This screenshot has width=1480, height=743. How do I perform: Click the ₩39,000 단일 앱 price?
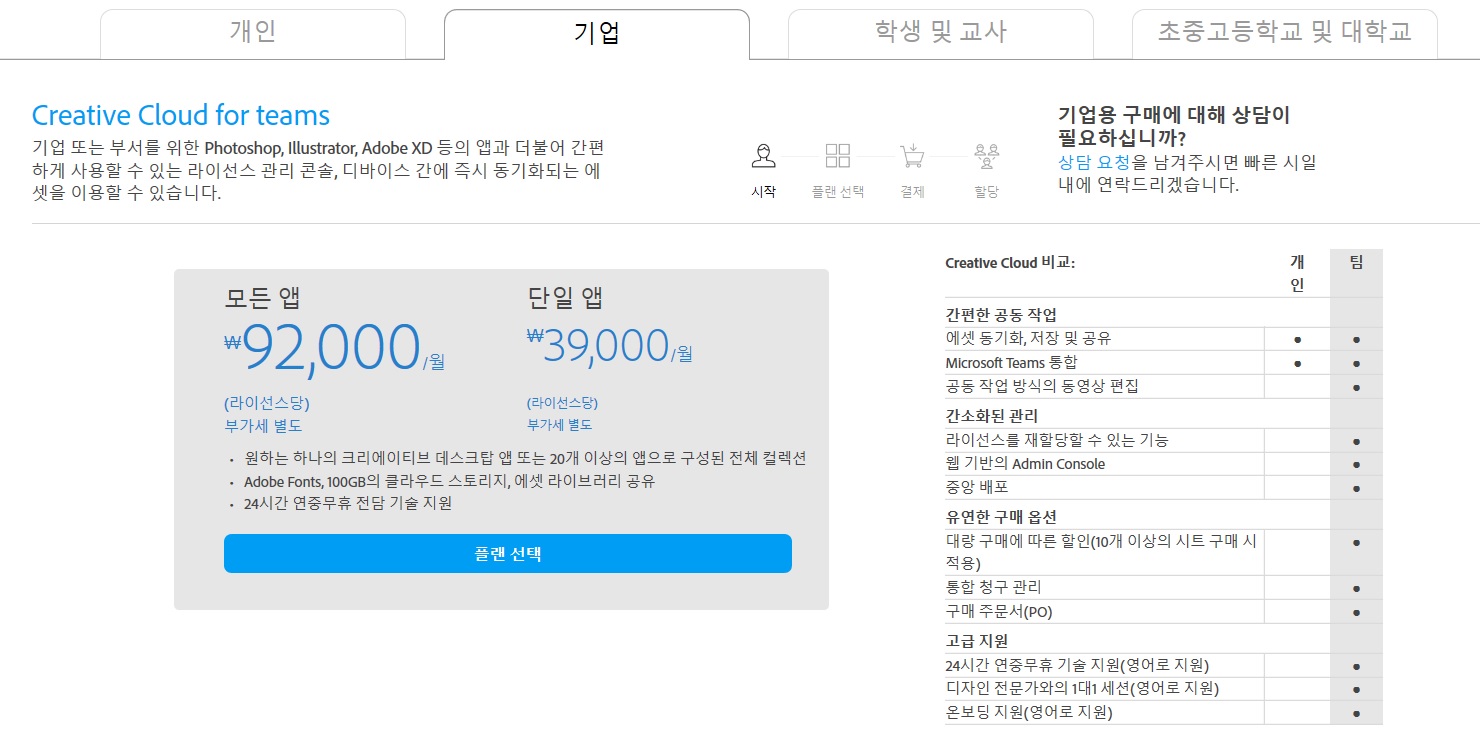(x=609, y=346)
